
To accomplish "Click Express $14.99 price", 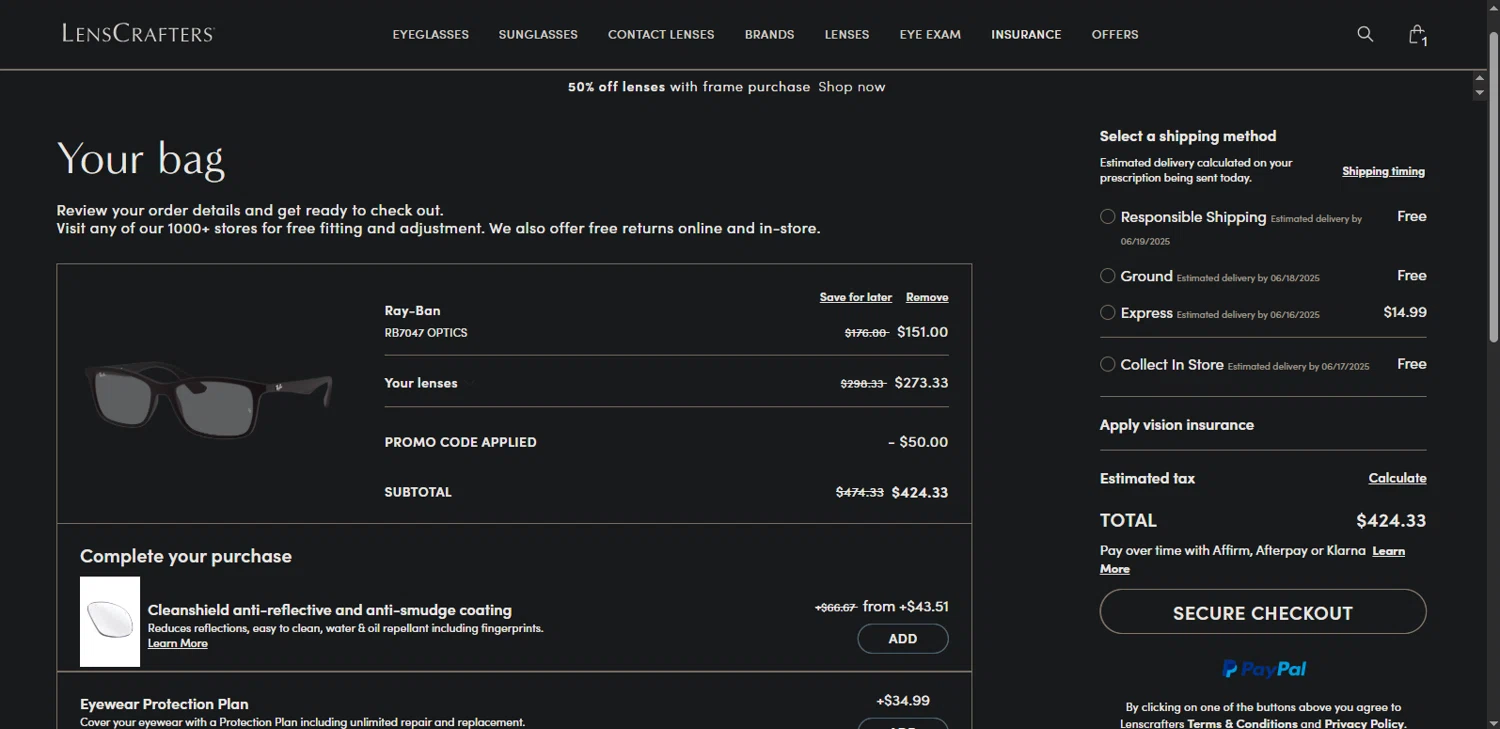I will tap(1405, 312).
